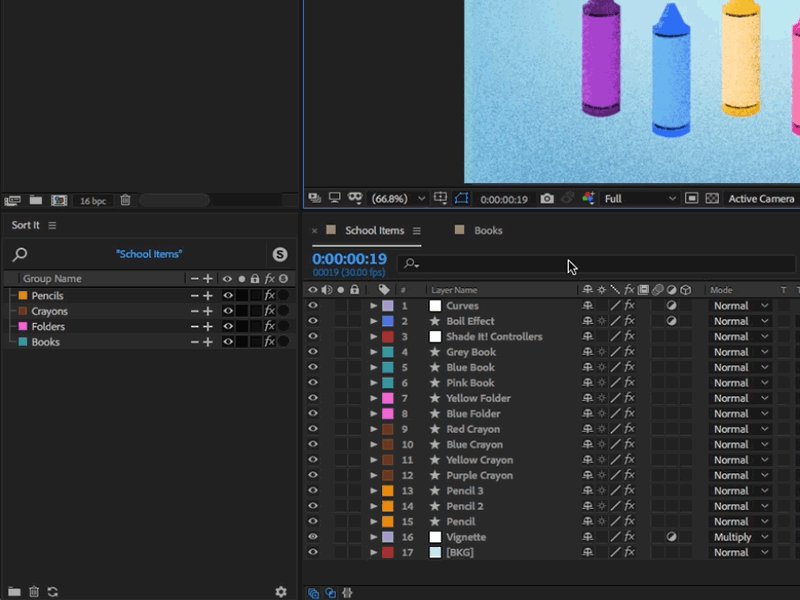
Task: Expand the Curves layer properties
Action: click(x=374, y=306)
